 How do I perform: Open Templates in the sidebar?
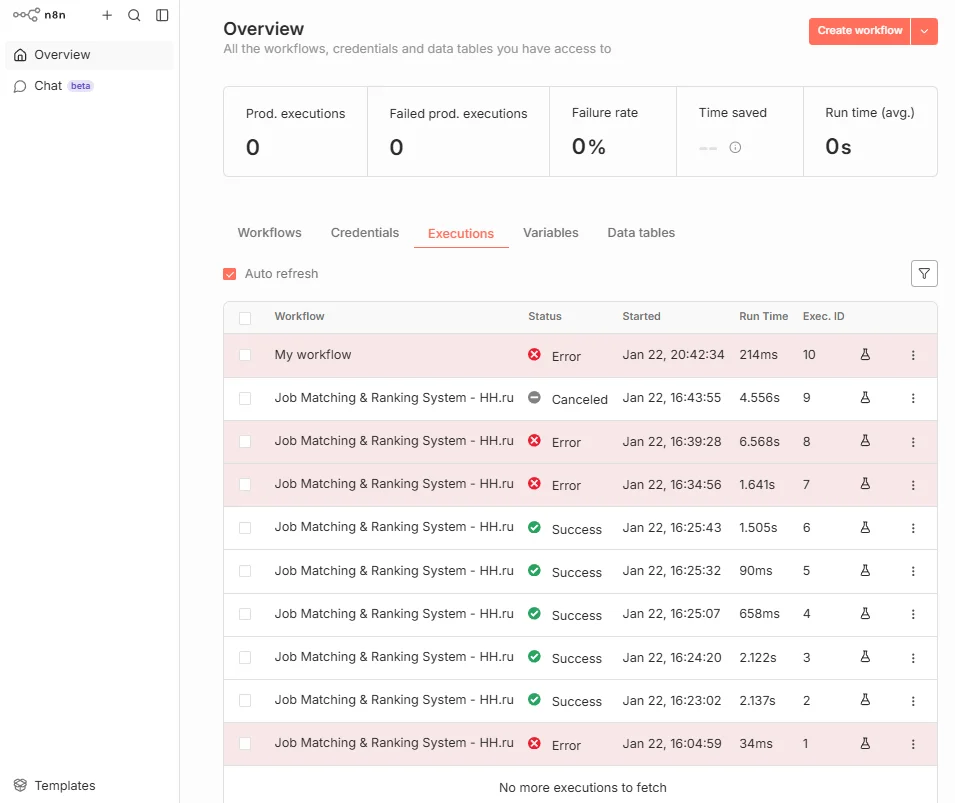click(65, 786)
